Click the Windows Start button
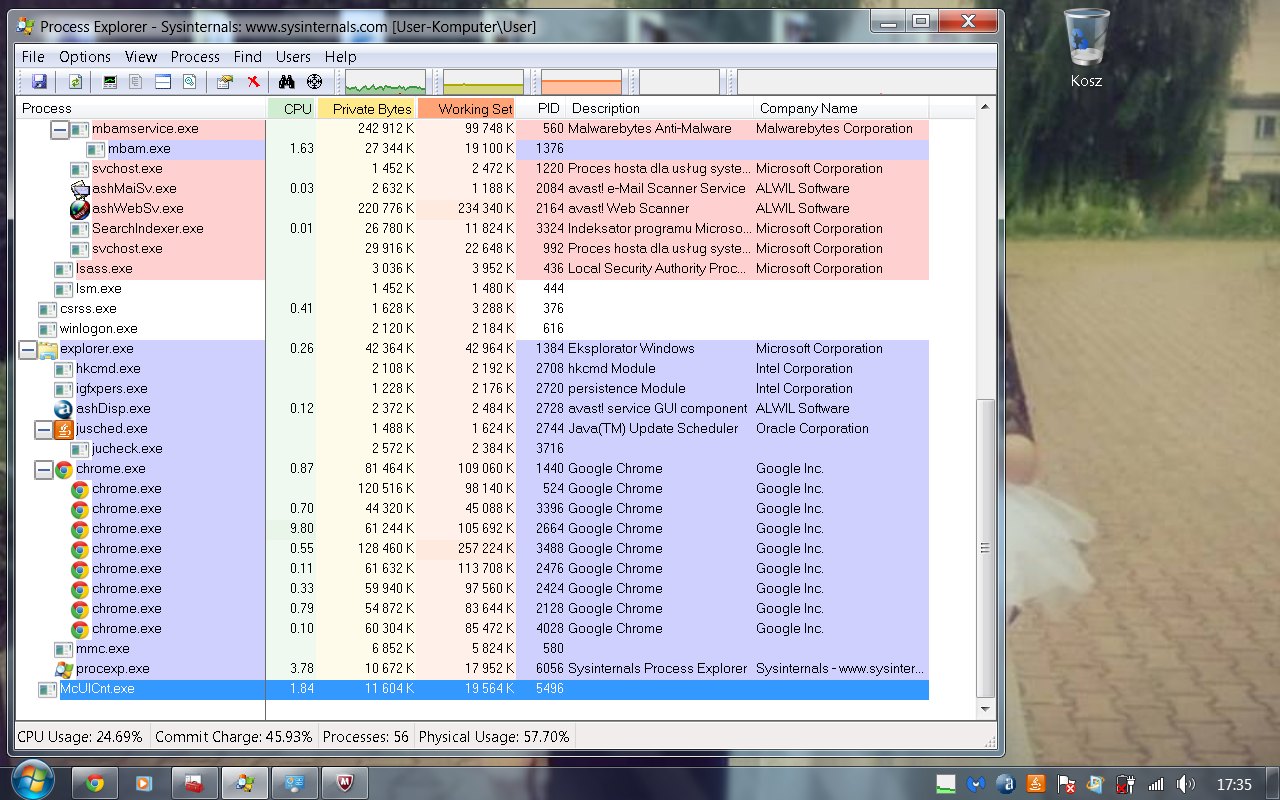The image size is (1280, 800). [32, 782]
